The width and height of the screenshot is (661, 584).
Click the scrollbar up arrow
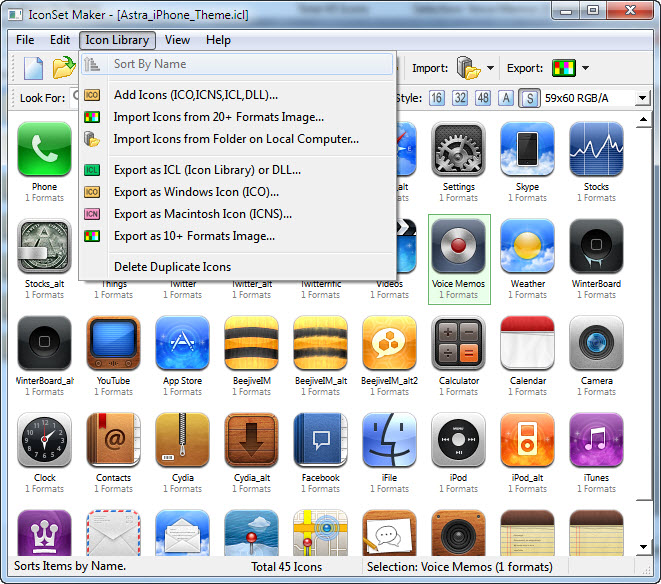point(643,120)
